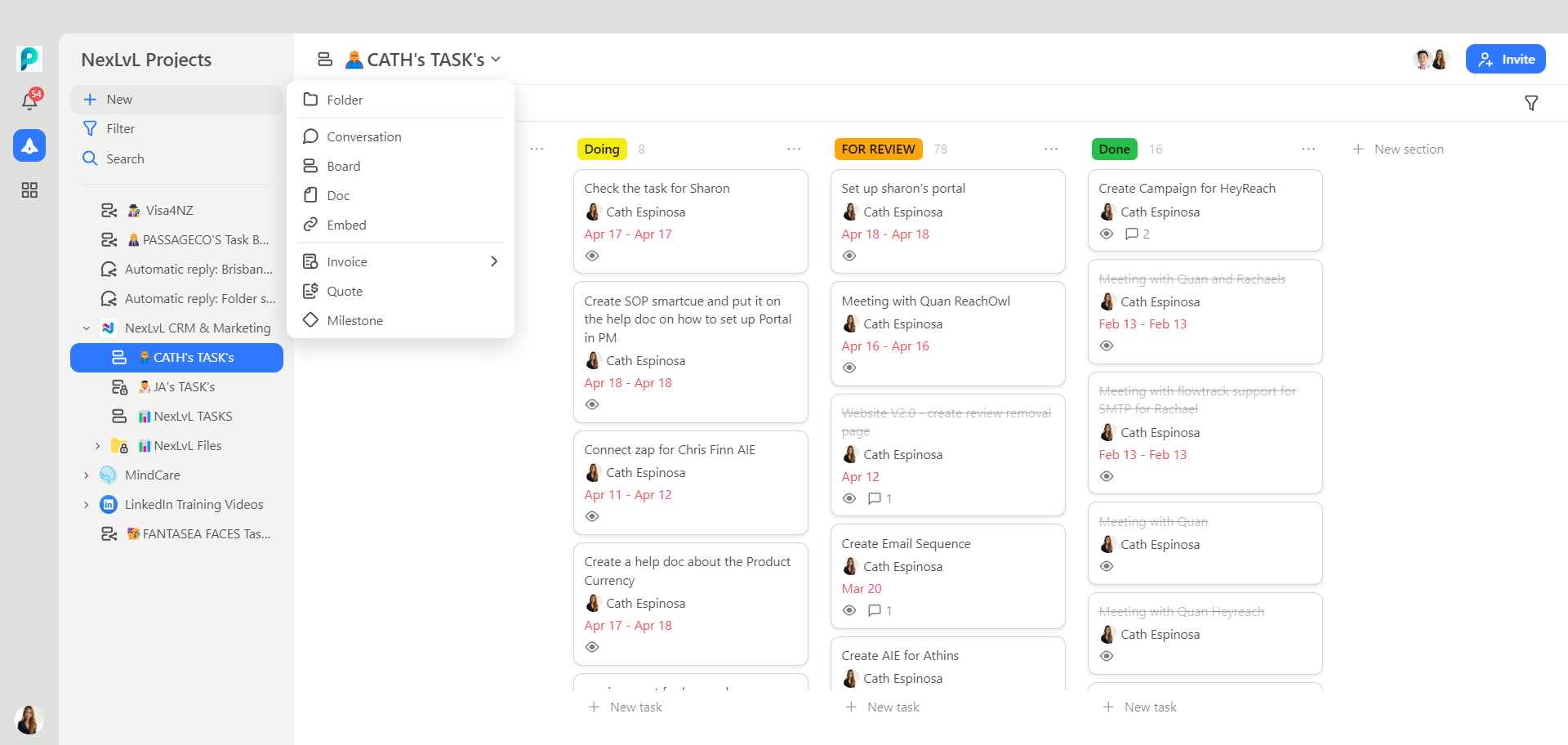Open the dropdown arrow next to CATH's TASK's

(x=496, y=60)
